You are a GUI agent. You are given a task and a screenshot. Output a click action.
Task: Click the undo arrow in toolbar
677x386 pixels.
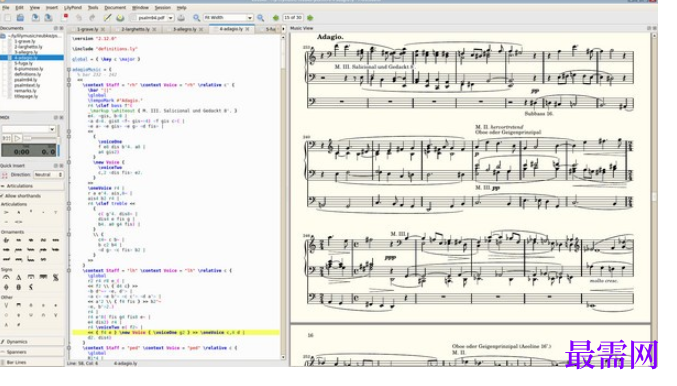[x=79, y=18]
